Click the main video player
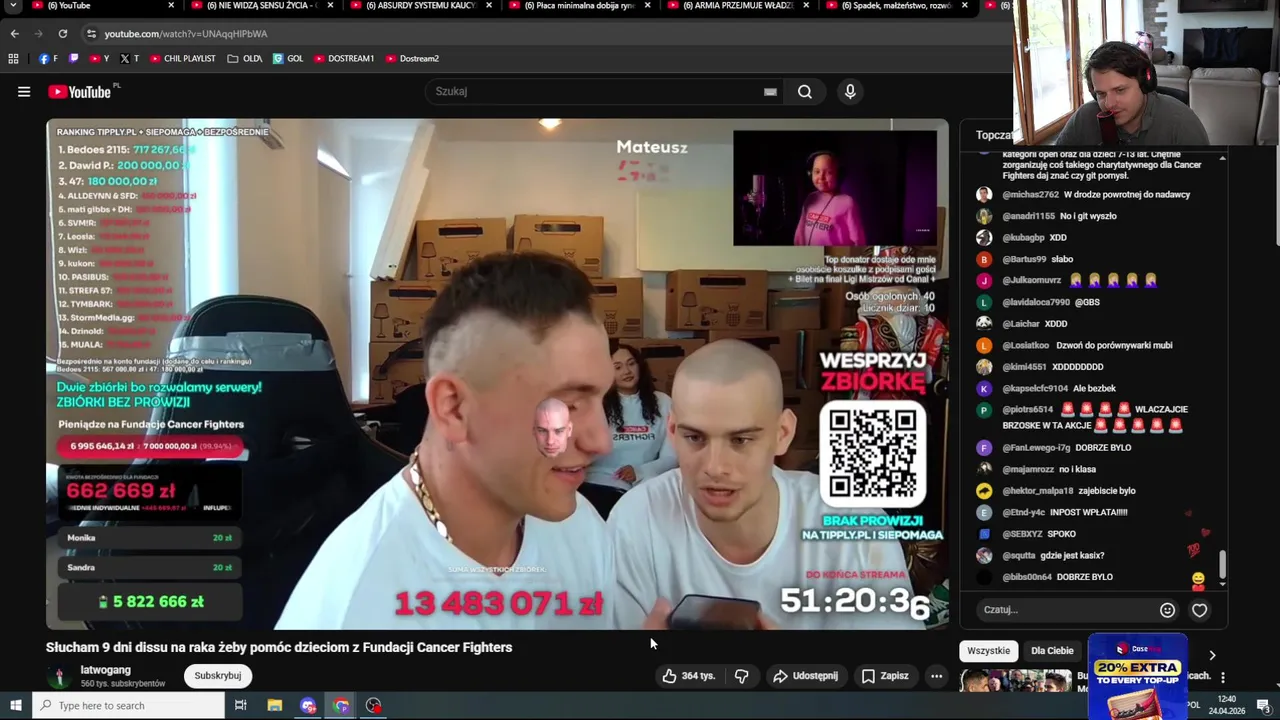Viewport: 1280px width, 720px height. coord(497,374)
